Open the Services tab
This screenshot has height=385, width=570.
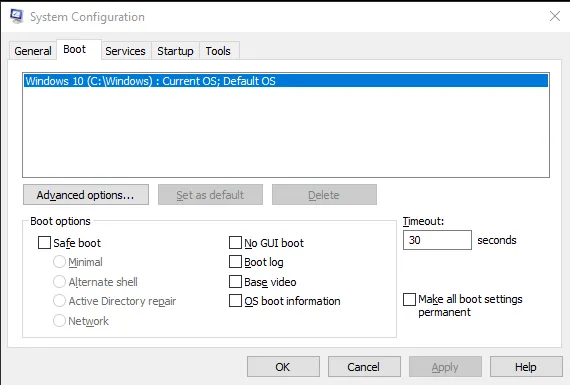pyautogui.click(x=125, y=51)
